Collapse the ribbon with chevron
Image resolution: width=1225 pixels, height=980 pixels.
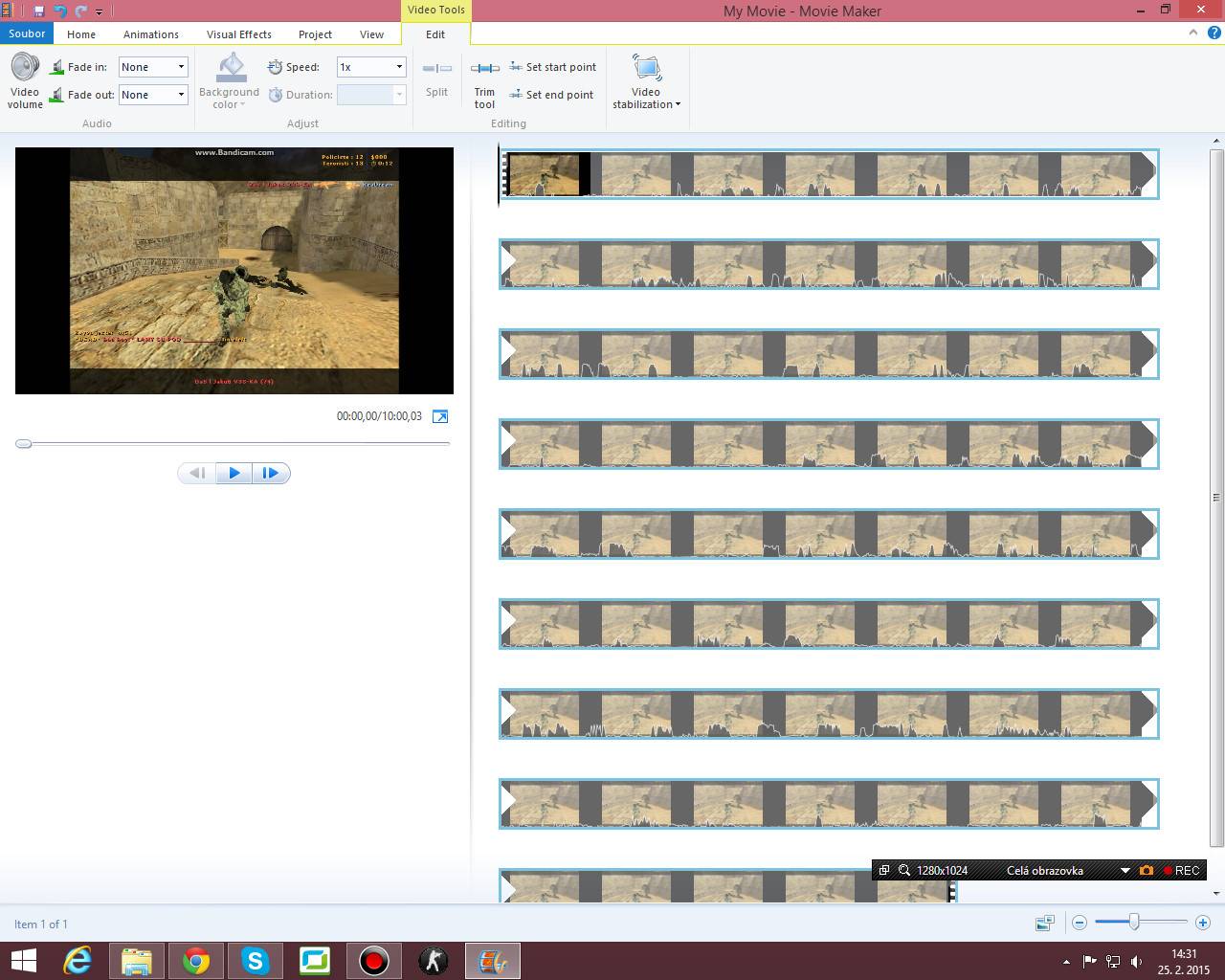tap(1192, 33)
